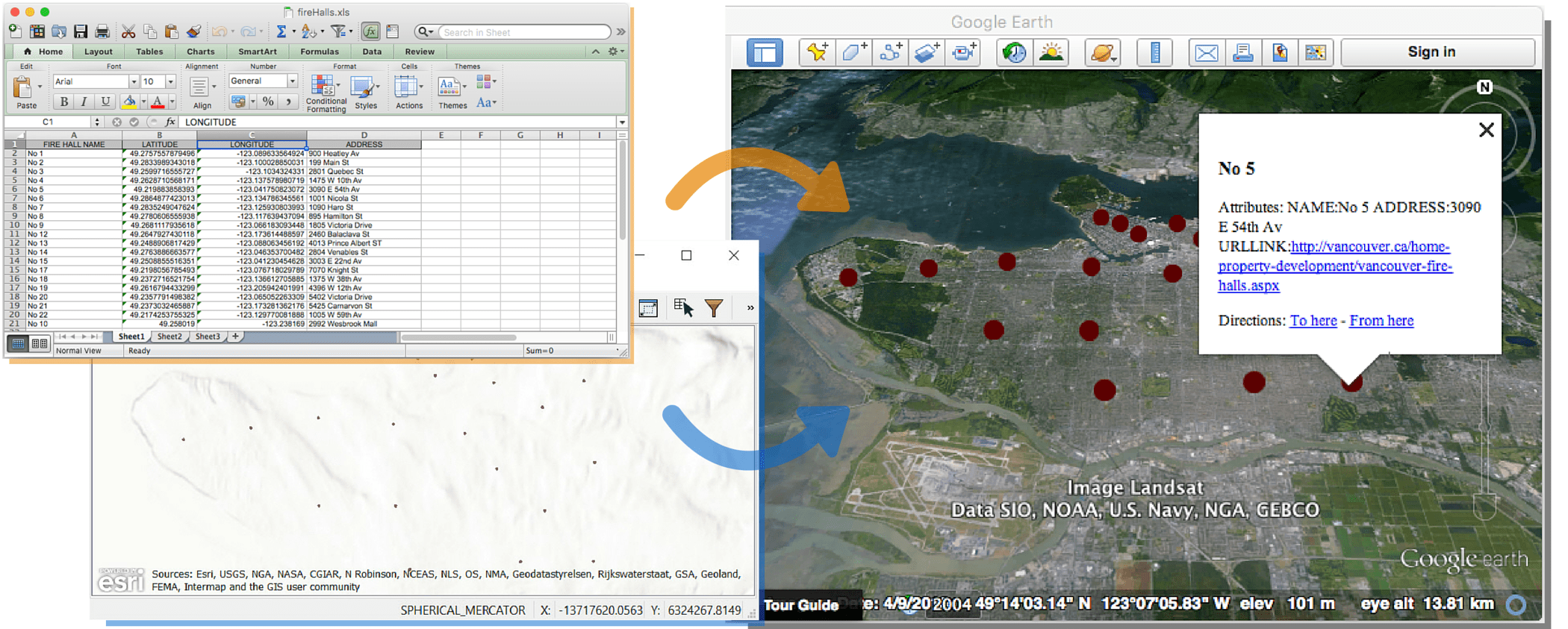This screenshot has height=629, width=1568.
Task: Switch to the Data ribbon tab
Action: coord(372,51)
